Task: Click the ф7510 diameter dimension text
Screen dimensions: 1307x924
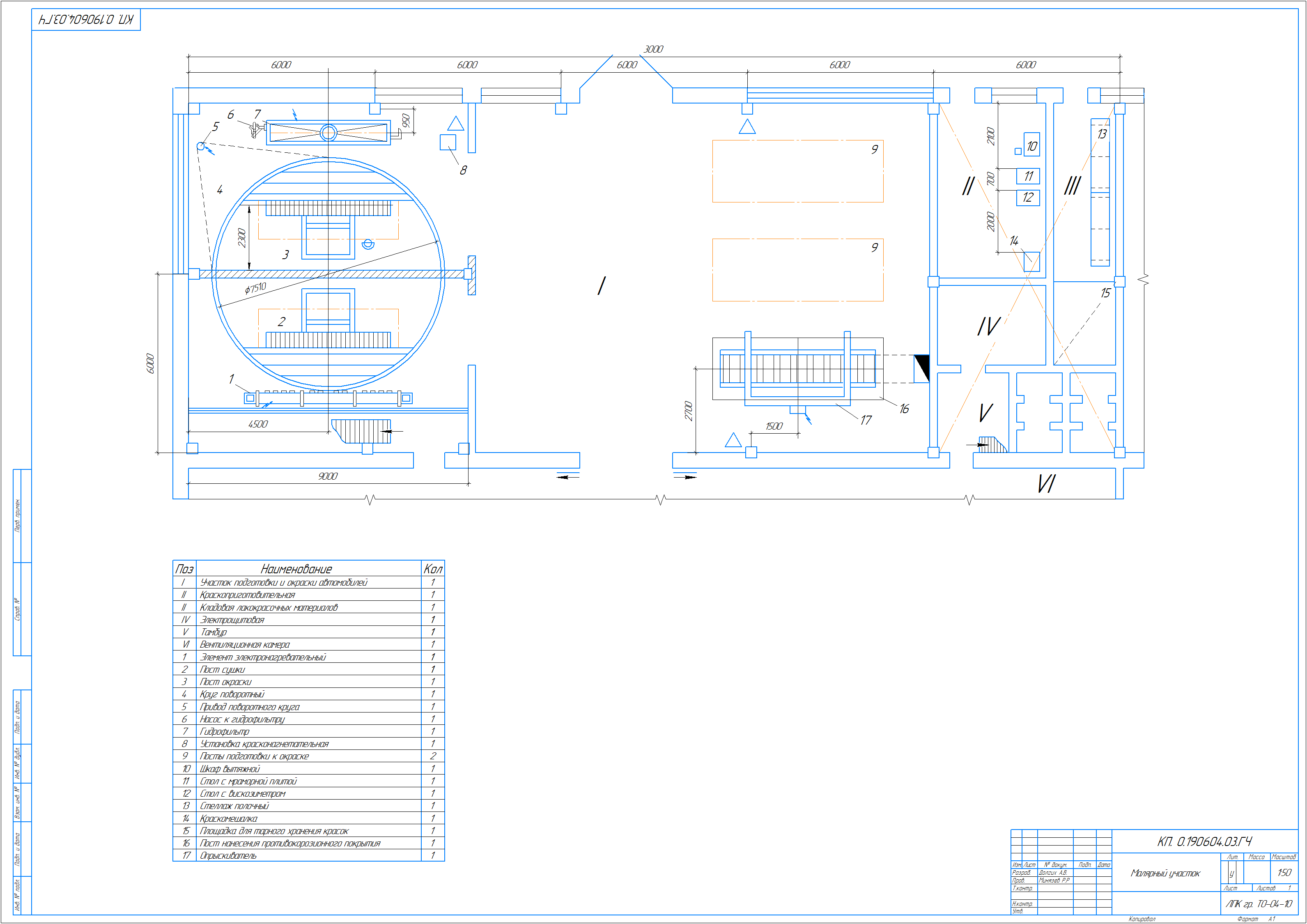Action: pyautogui.click(x=255, y=288)
